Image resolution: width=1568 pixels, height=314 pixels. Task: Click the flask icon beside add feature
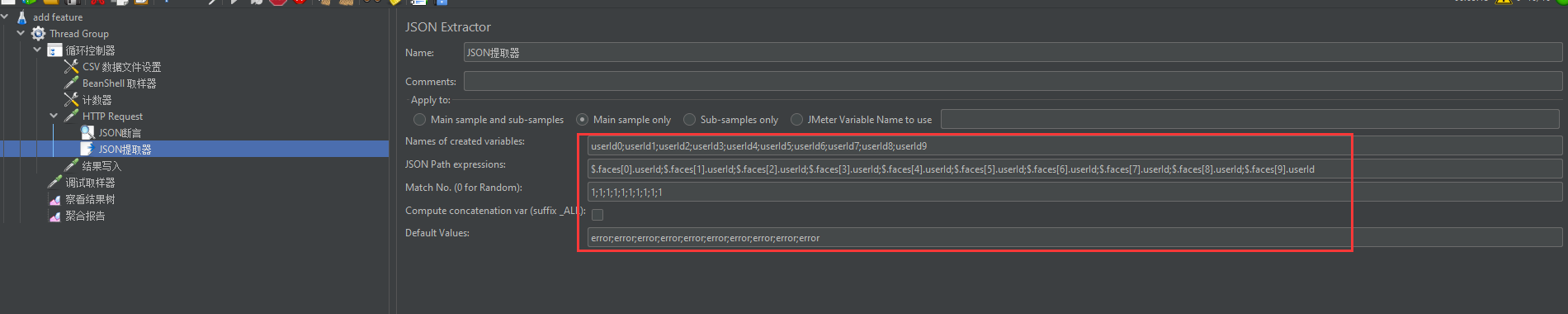click(22, 17)
